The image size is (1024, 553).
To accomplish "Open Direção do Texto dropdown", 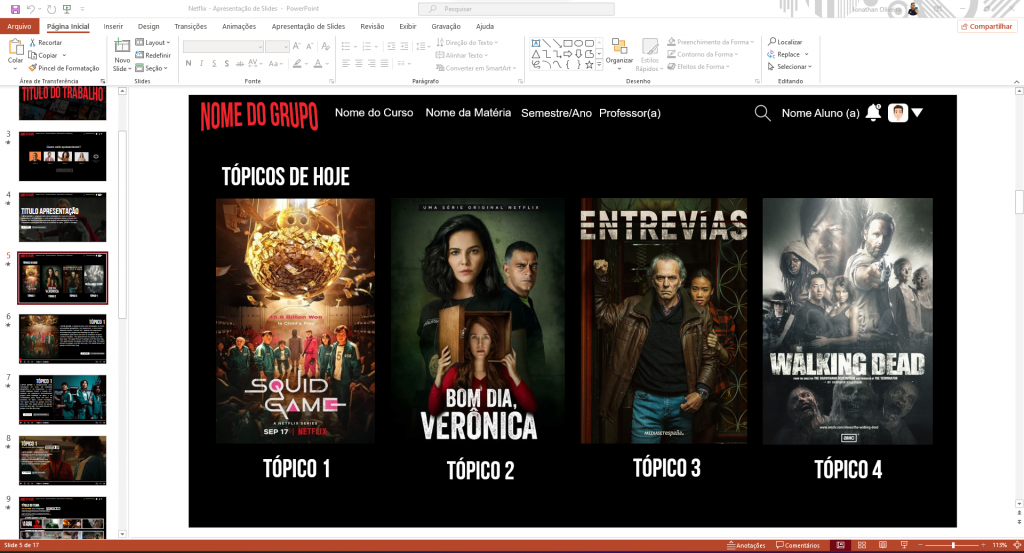I will point(467,42).
